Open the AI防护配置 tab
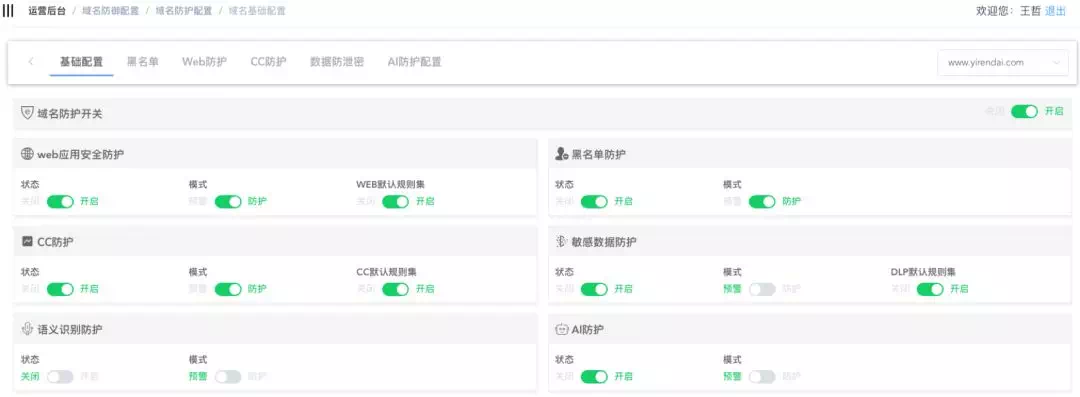 (414, 61)
